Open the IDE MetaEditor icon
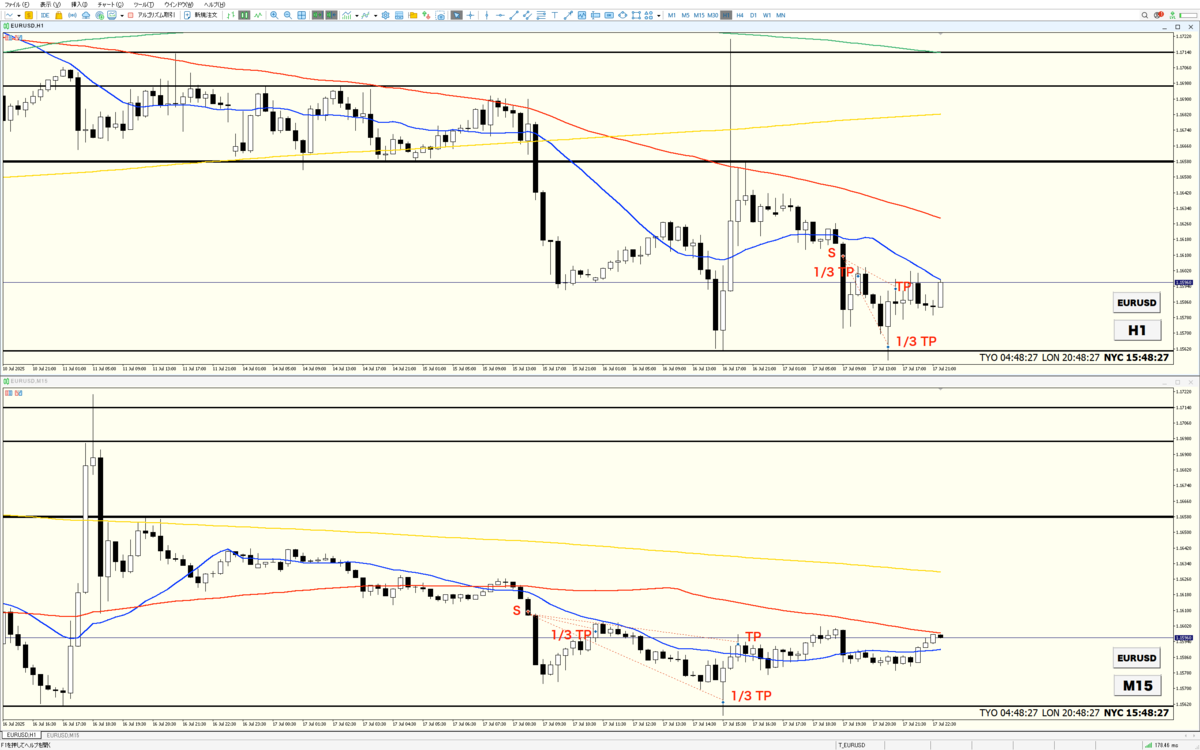This screenshot has height=750, width=1200. coord(45,15)
